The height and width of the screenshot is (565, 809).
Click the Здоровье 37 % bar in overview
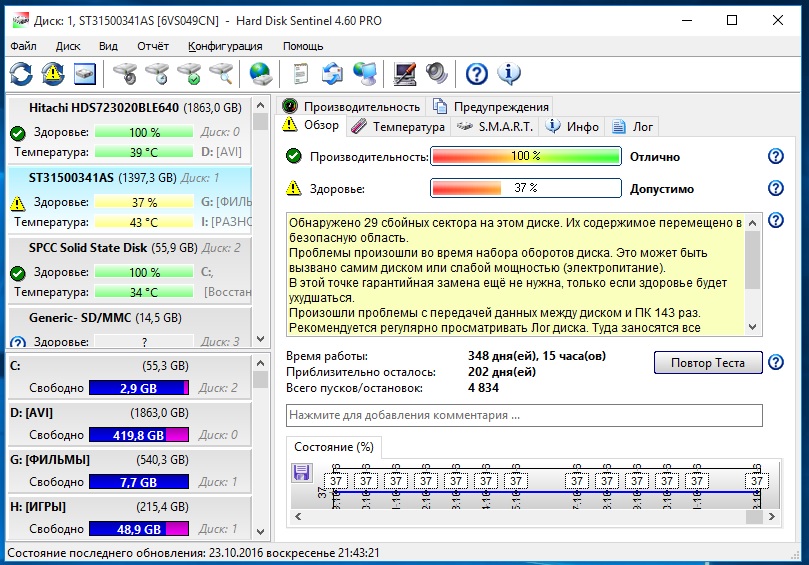pyautogui.click(x=526, y=188)
